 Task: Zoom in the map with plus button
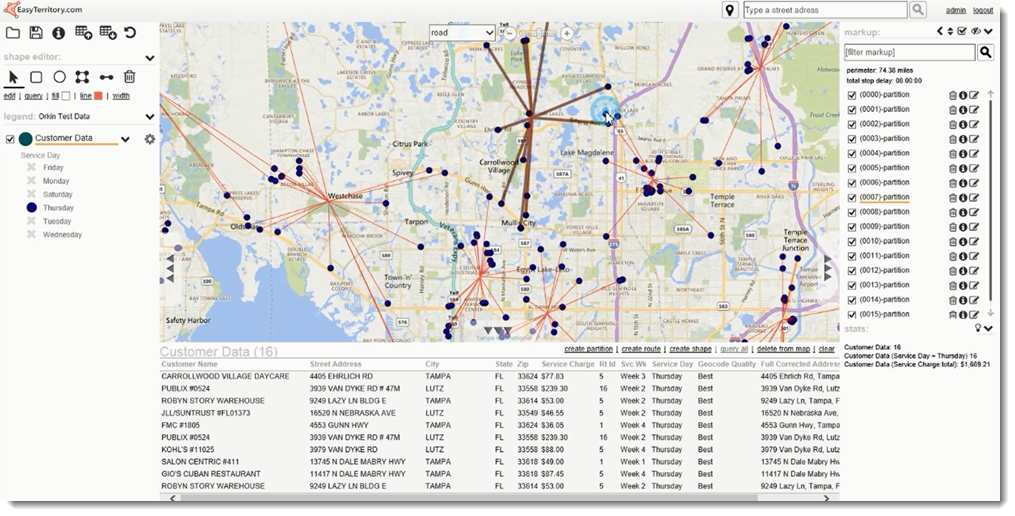pyautogui.click(x=566, y=33)
